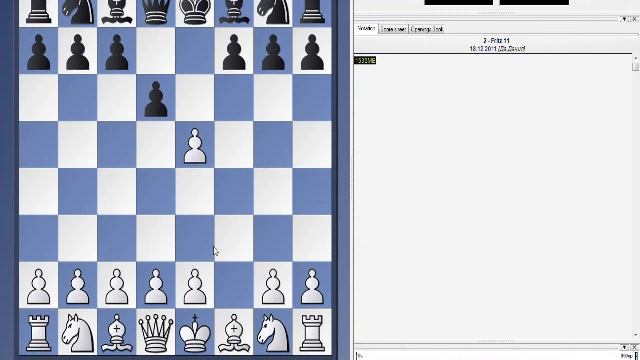
Task: Click the highlighted MB entry in notation
Action: point(365,60)
